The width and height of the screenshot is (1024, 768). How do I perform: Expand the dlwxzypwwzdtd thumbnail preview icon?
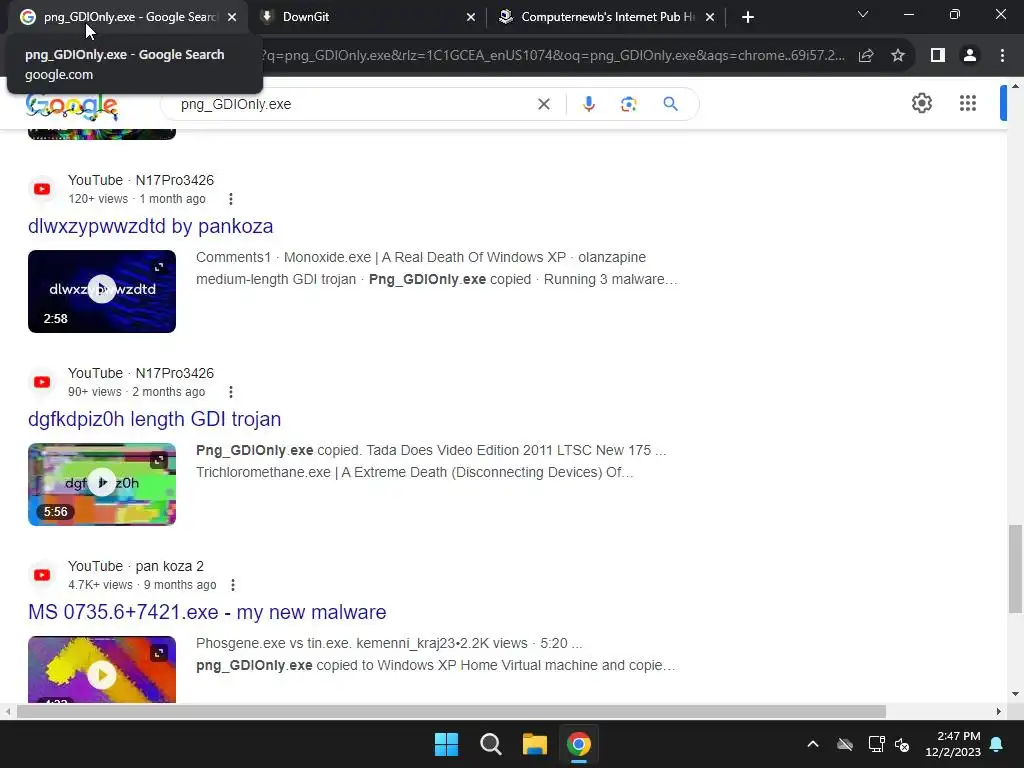(x=159, y=267)
